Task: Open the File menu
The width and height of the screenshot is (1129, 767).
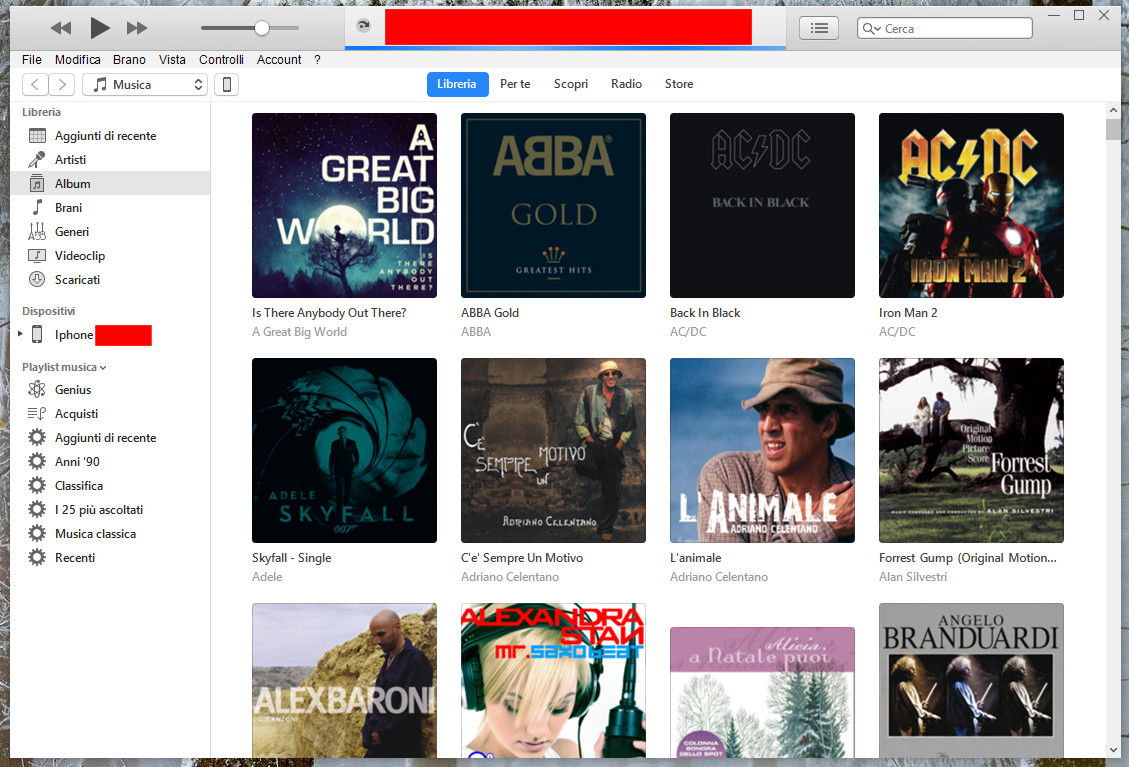Action: pyautogui.click(x=32, y=60)
